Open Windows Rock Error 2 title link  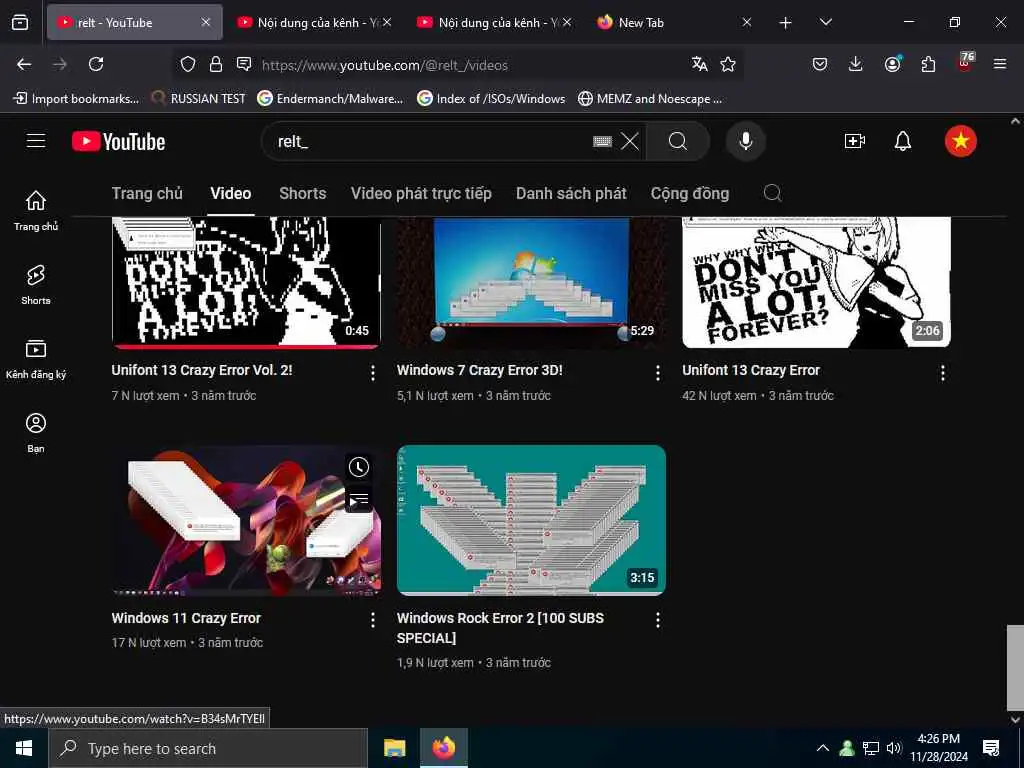tap(500, 628)
